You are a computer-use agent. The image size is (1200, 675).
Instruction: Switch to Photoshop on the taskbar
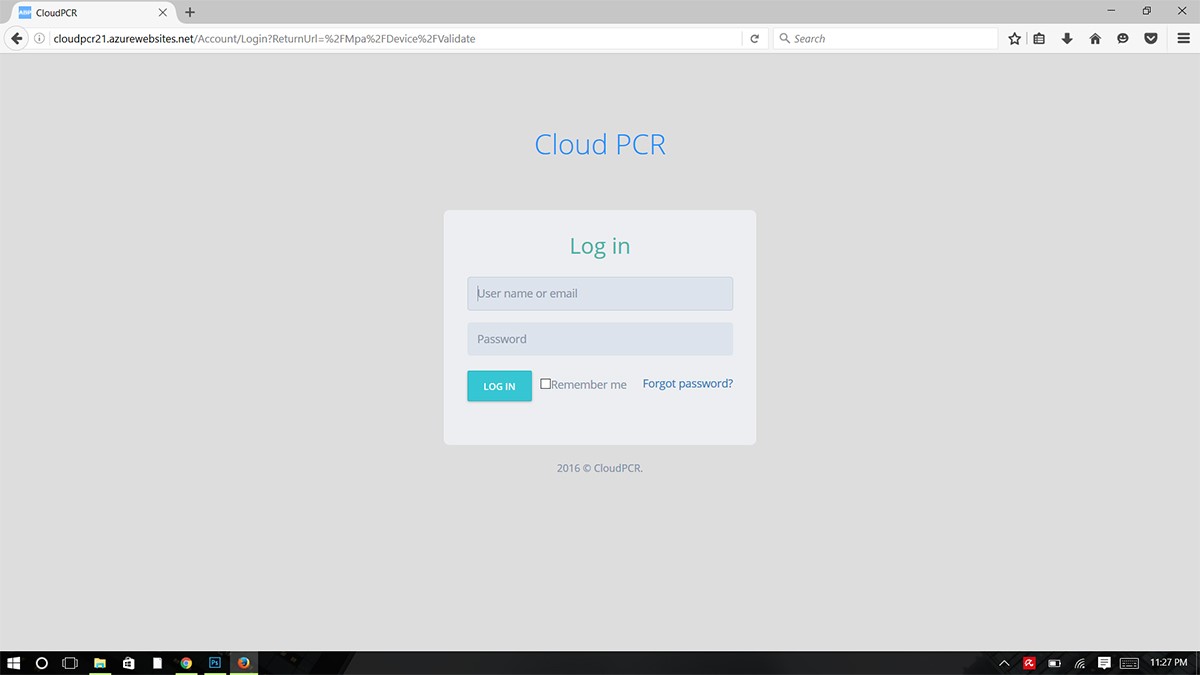pyautogui.click(x=215, y=663)
